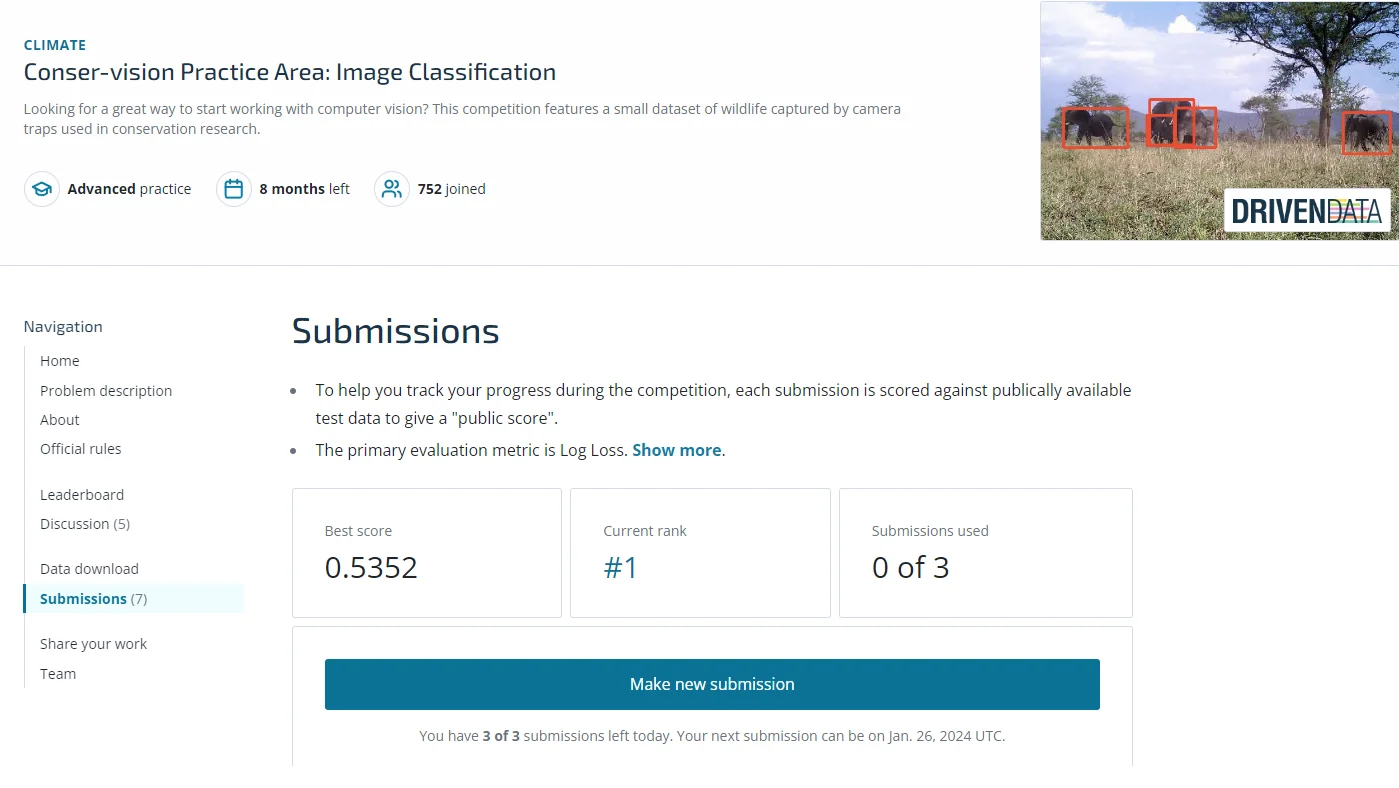Screen dimensions: 1399x788
Task: Go to the Data download page
Action: (89, 569)
